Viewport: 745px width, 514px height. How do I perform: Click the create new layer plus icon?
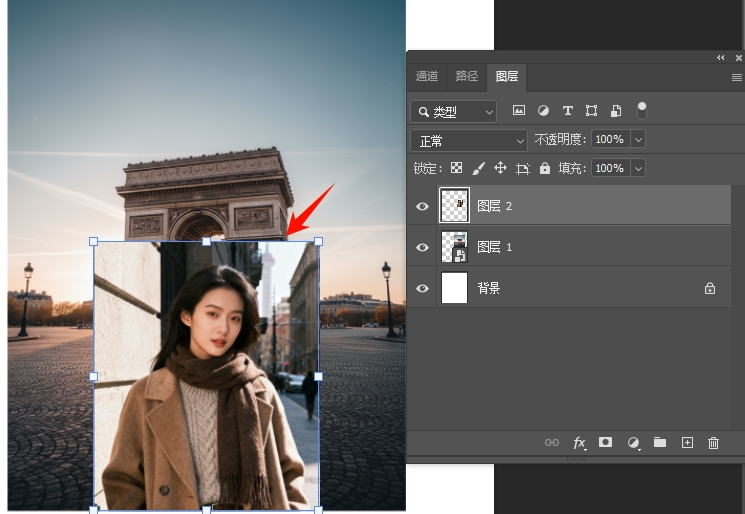[x=687, y=442]
